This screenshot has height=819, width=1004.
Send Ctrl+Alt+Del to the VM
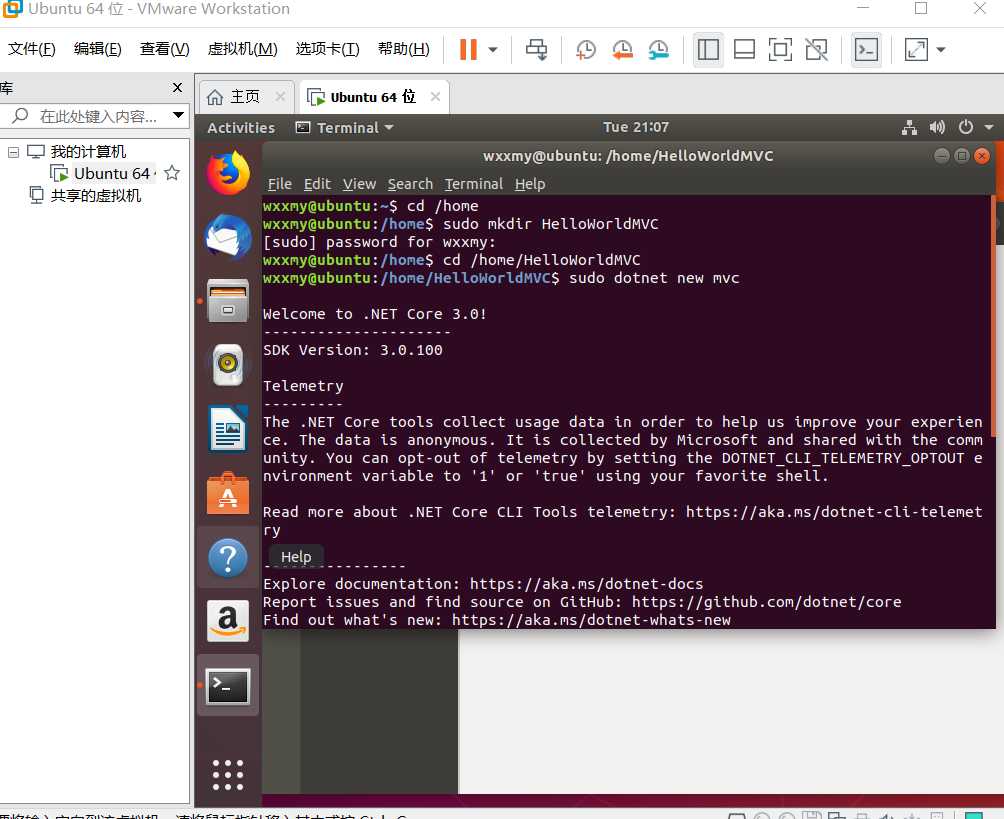pos(537,49)
